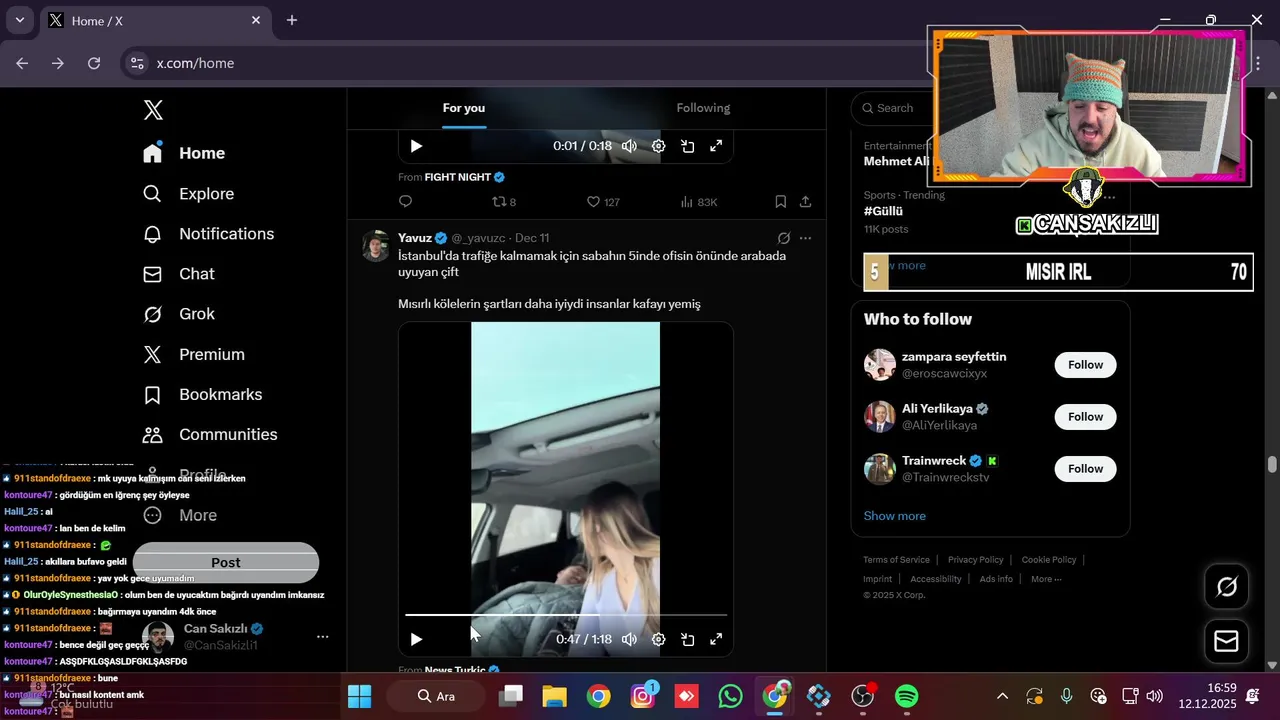The height and width of the screenshot is (720, 1280).
Task: Click Show more under Who to follow
Action: coord(895,516)
